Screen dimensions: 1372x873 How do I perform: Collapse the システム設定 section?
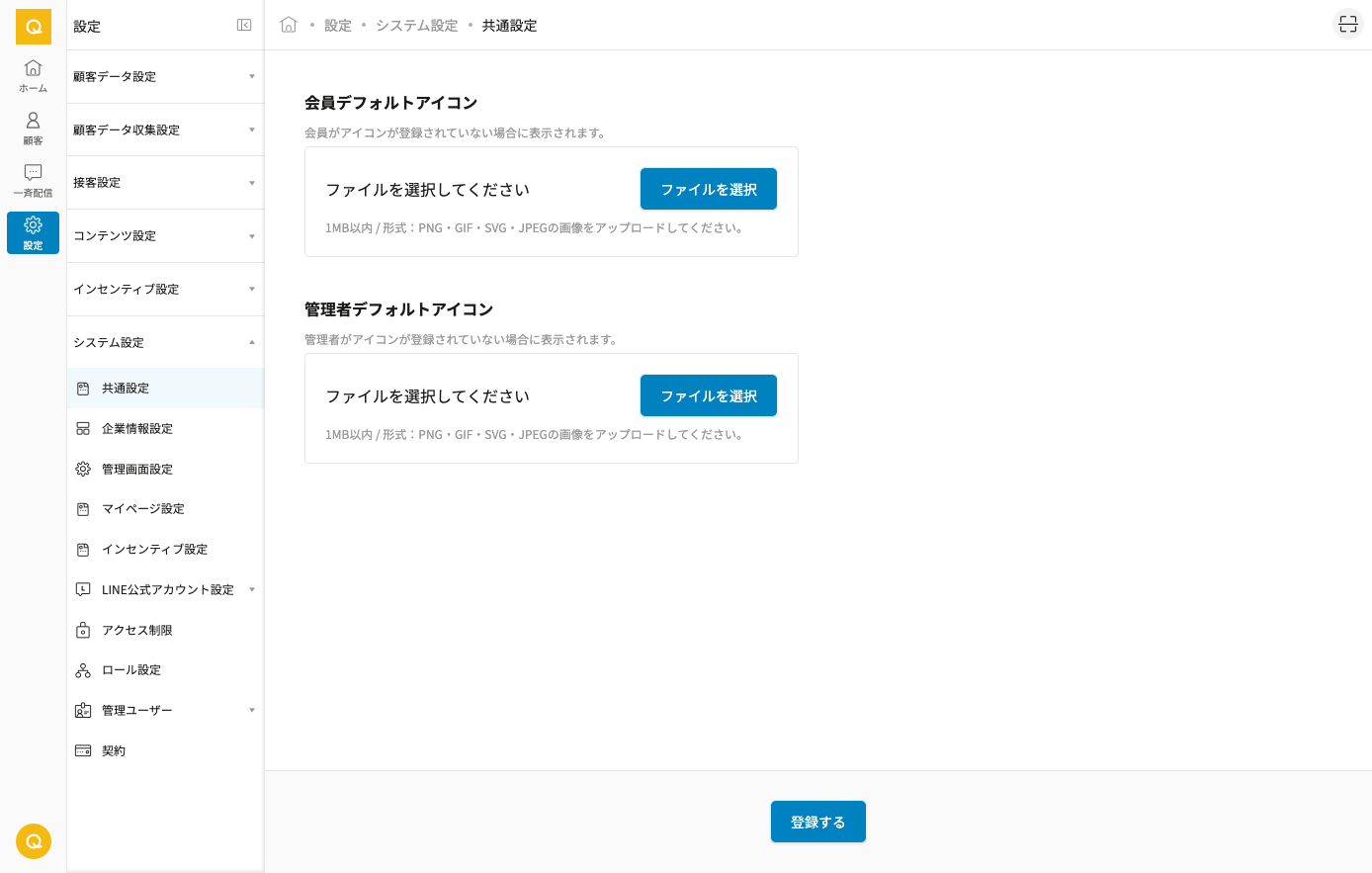(164, 342)
